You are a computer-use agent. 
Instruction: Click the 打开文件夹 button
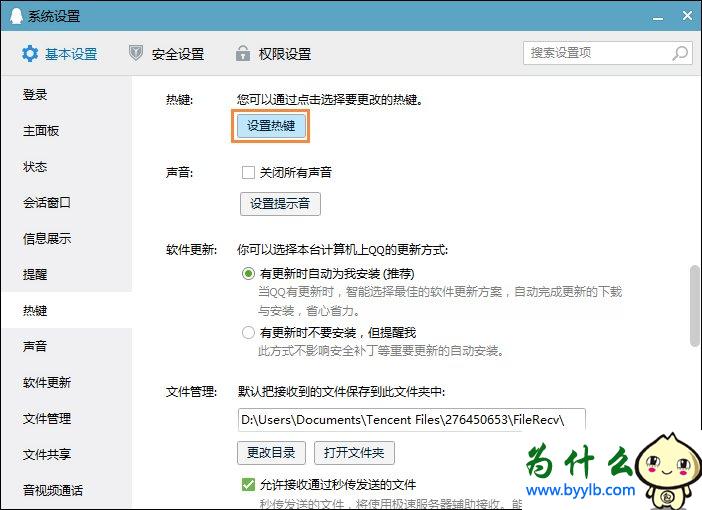point(354,452)
